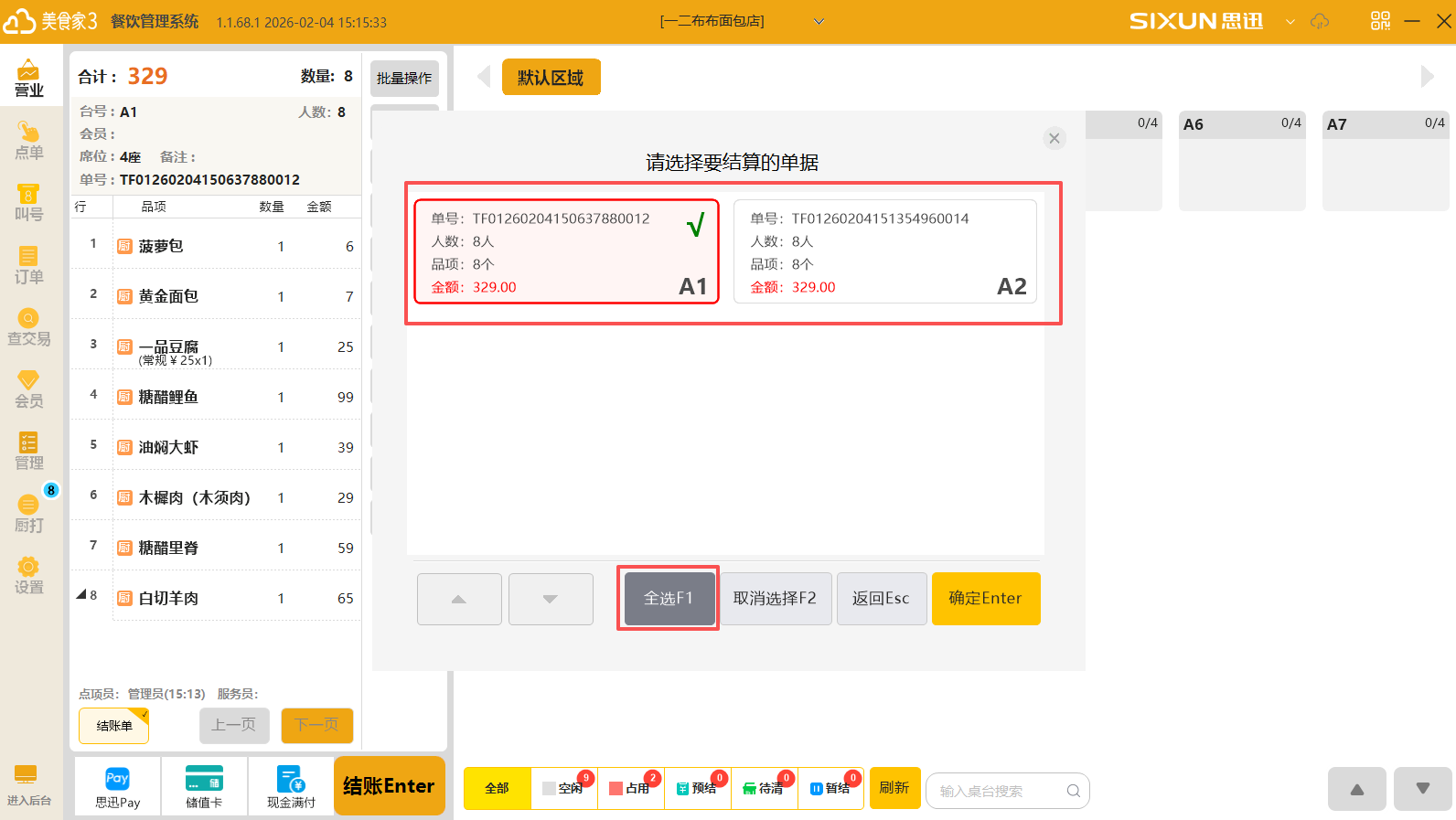This screenshot has height=820, width=1456.
Task: Filter tables by 空闲 status tab
Action: coord(564,788)
